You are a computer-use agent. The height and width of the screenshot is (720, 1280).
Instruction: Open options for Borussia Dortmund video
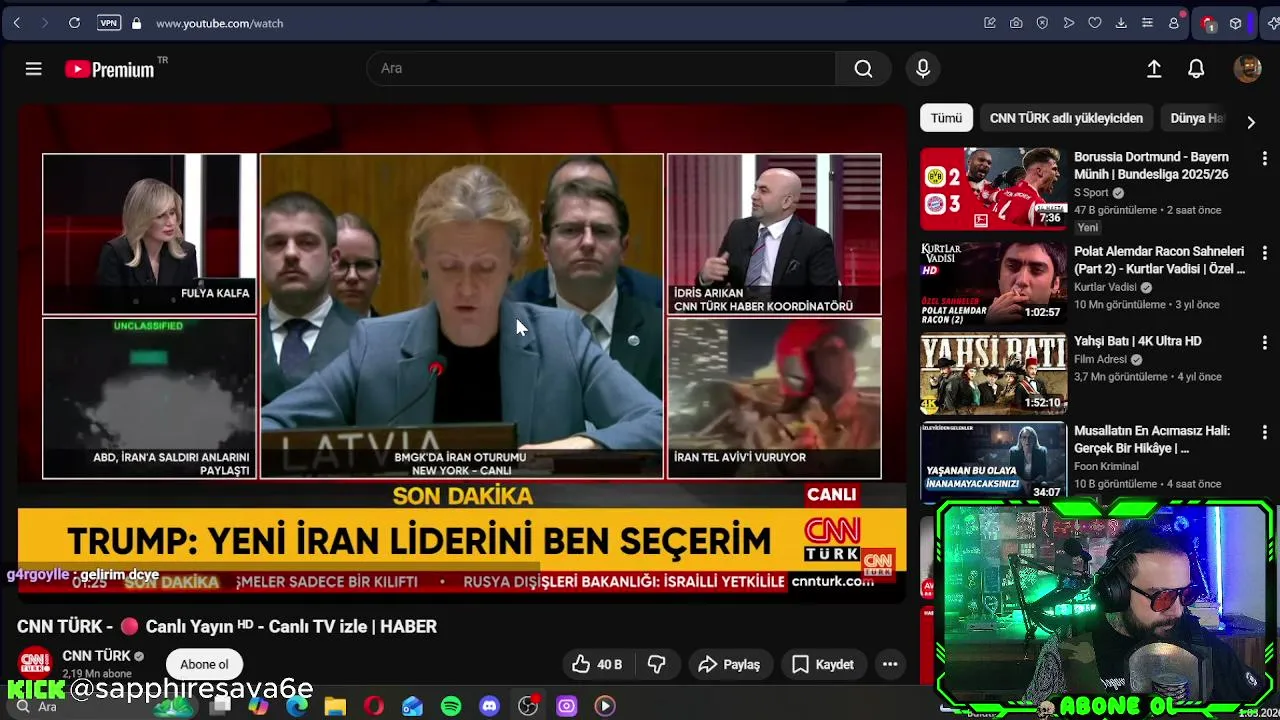[1264, 159]
